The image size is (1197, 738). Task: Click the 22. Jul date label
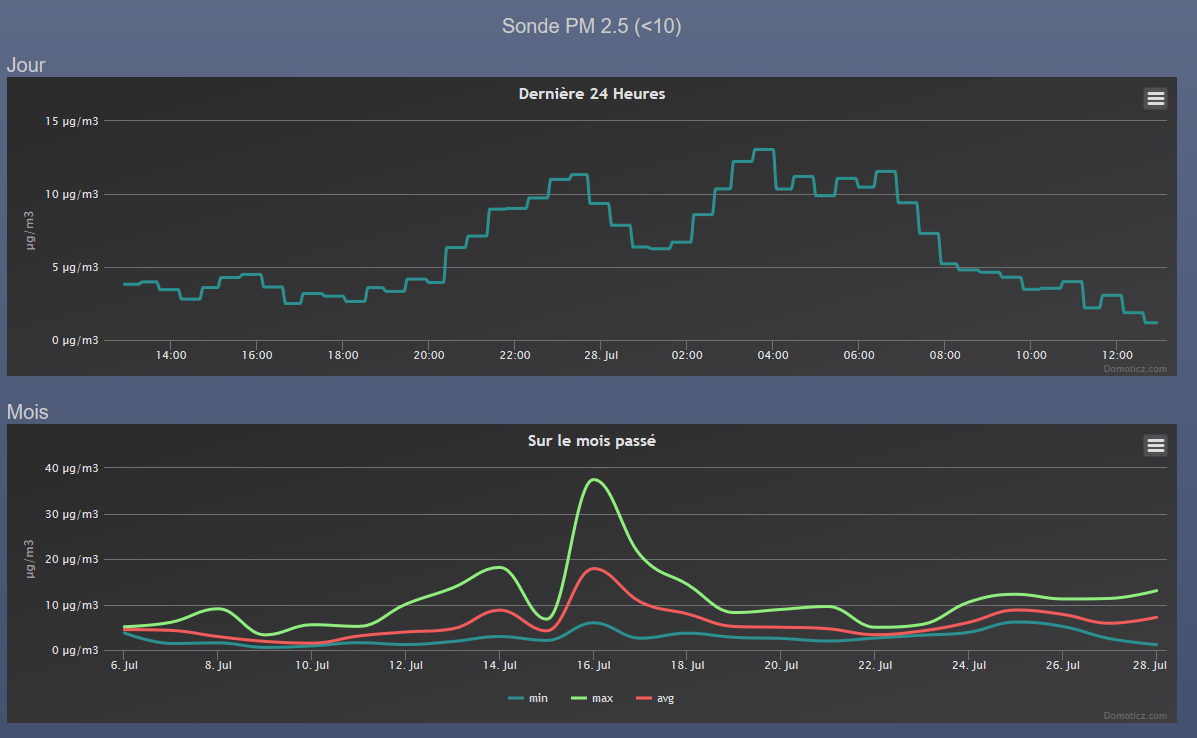(x=875, y=665)
